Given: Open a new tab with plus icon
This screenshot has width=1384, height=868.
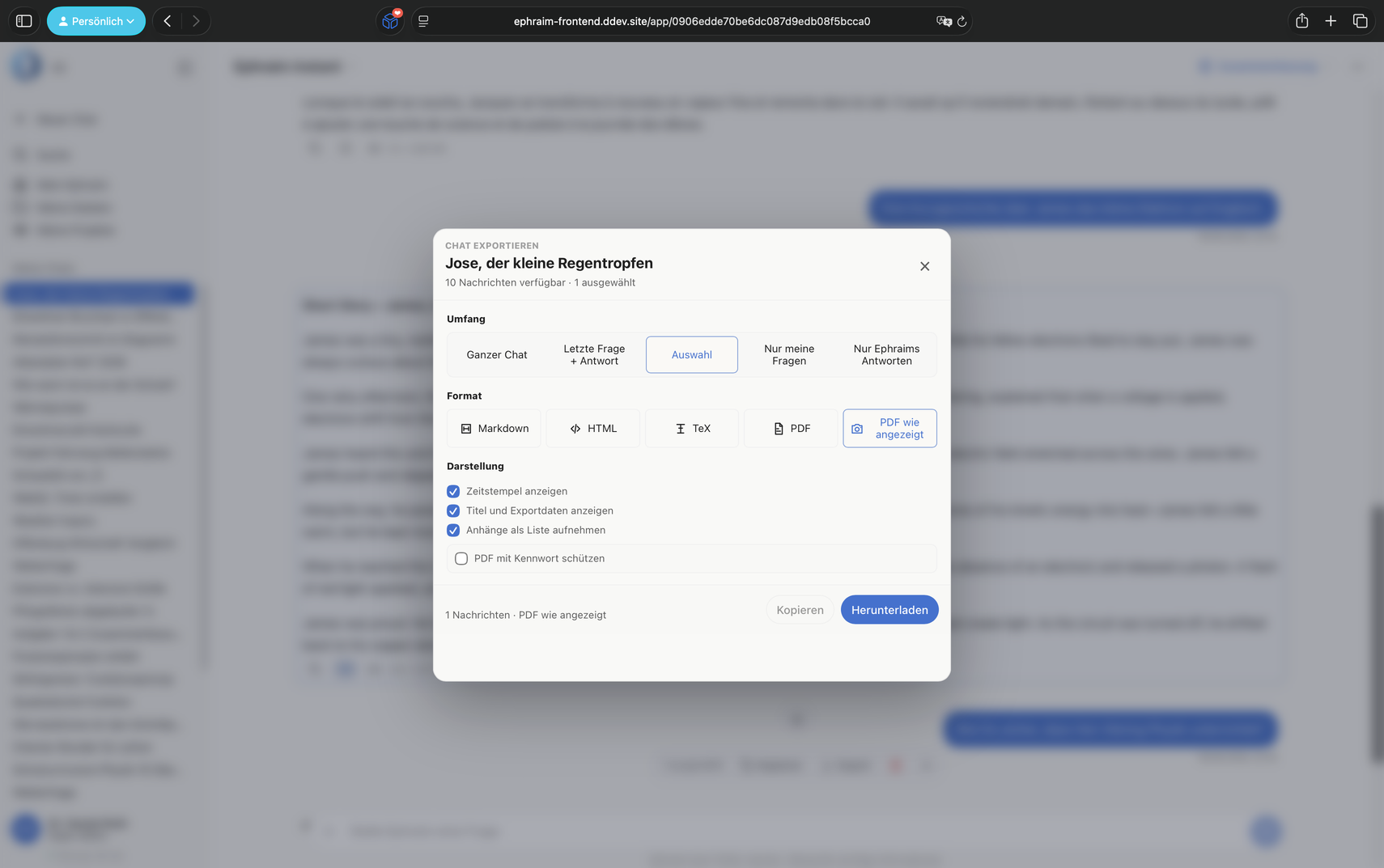Looking at the screenshot, I should 1331,21.
